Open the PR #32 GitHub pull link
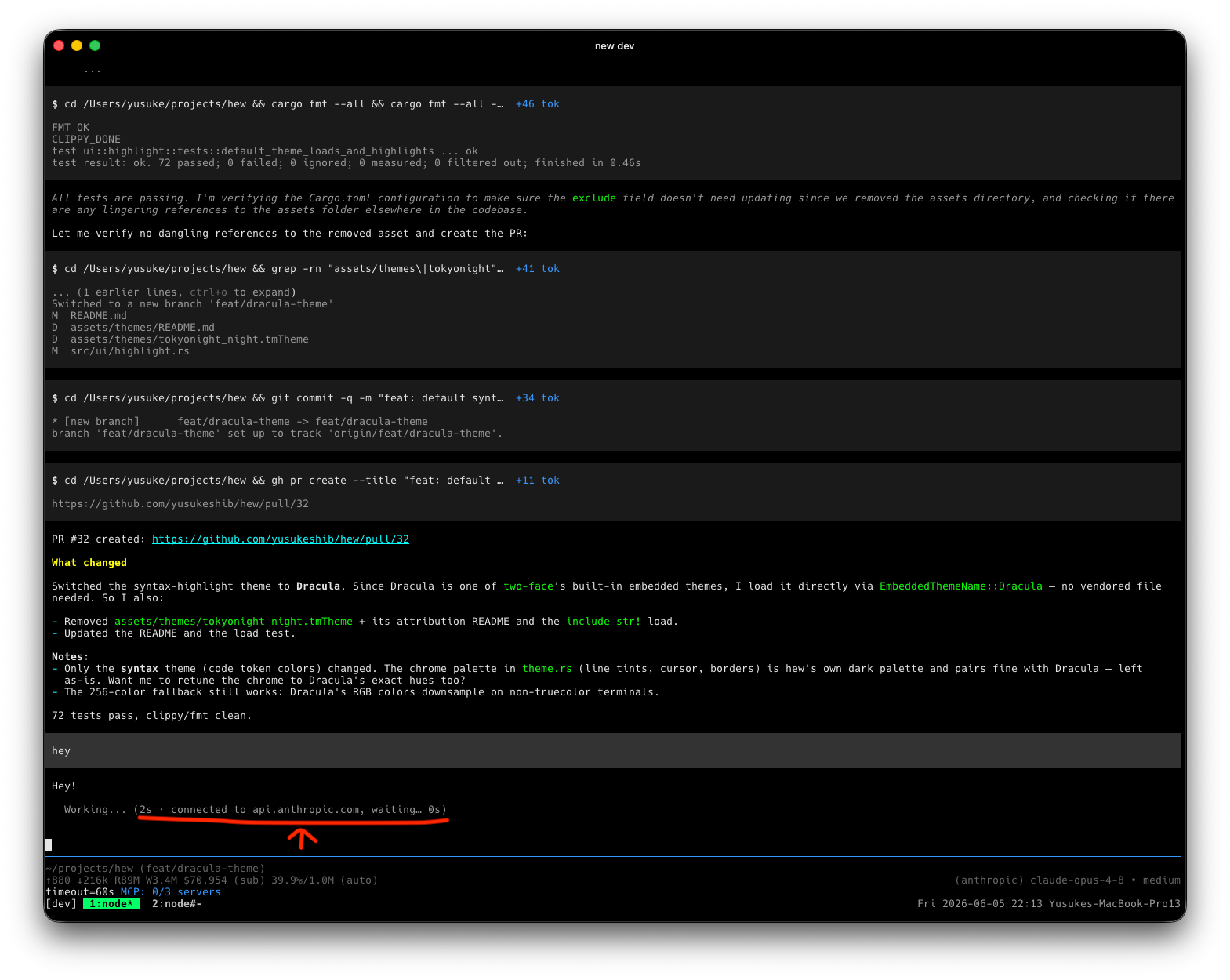 [x=280, y=539]
